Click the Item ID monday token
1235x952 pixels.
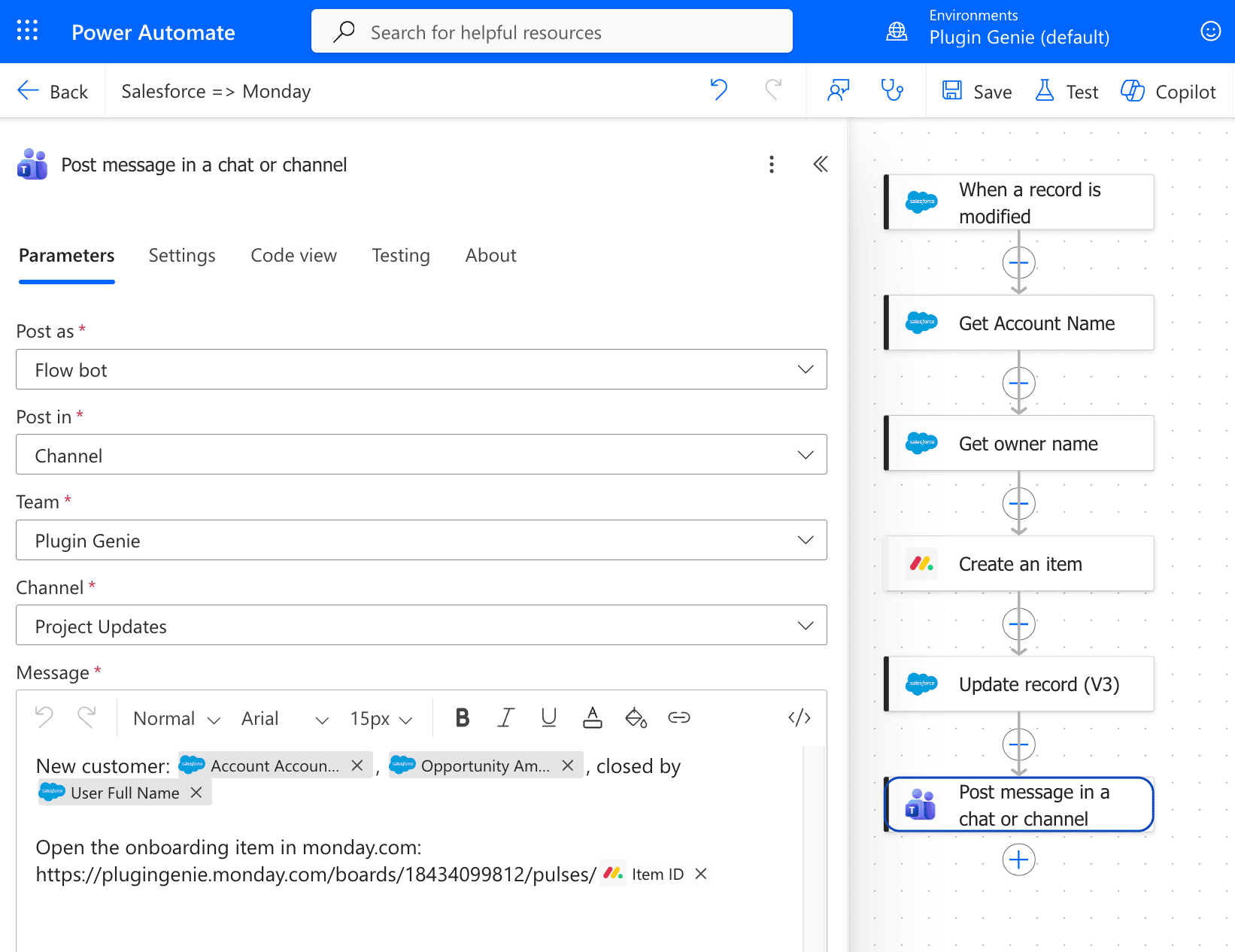point(657,874)
